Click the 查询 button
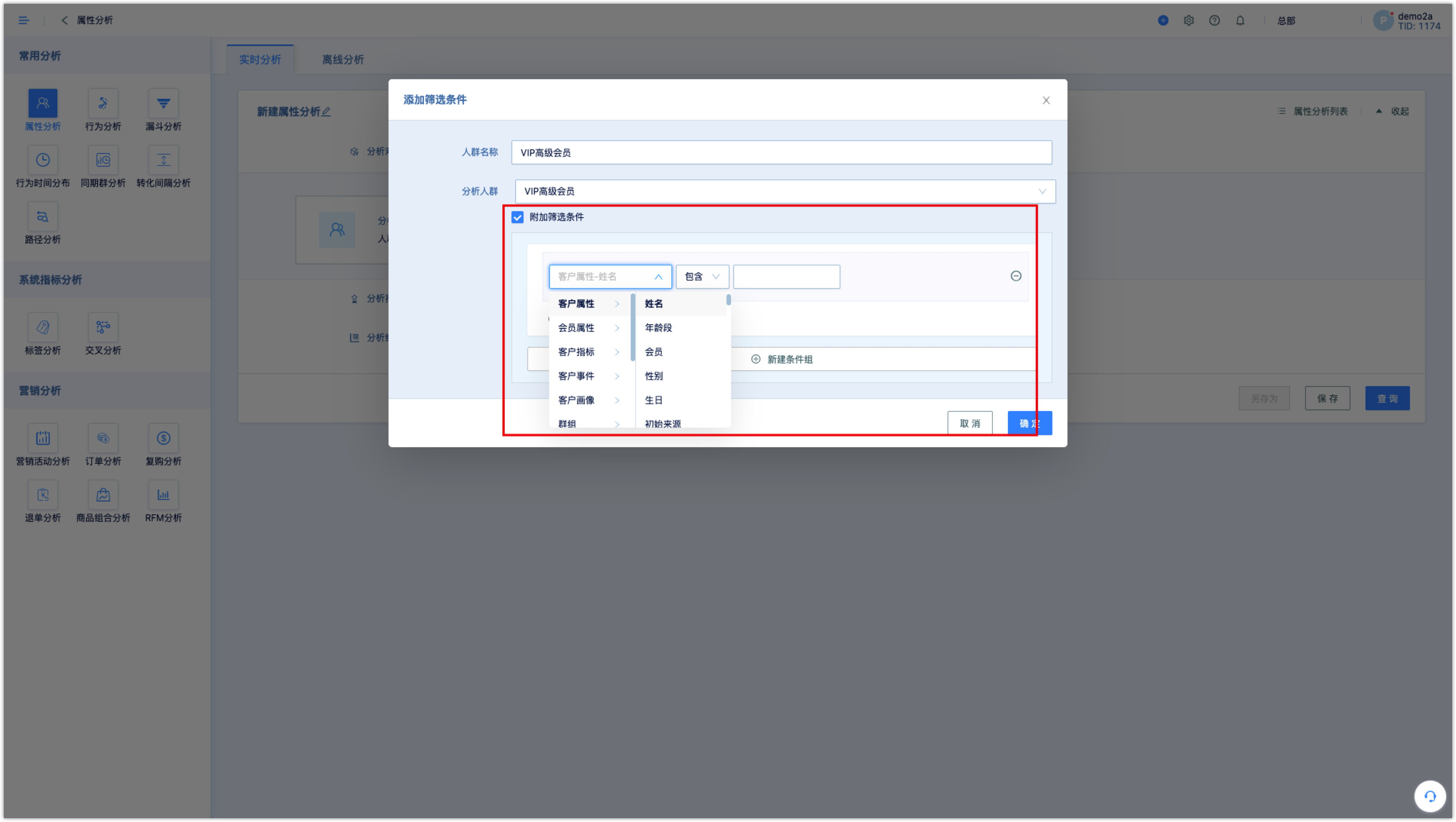Viewport: 1456px width, 822px height. coord(1387,398)
